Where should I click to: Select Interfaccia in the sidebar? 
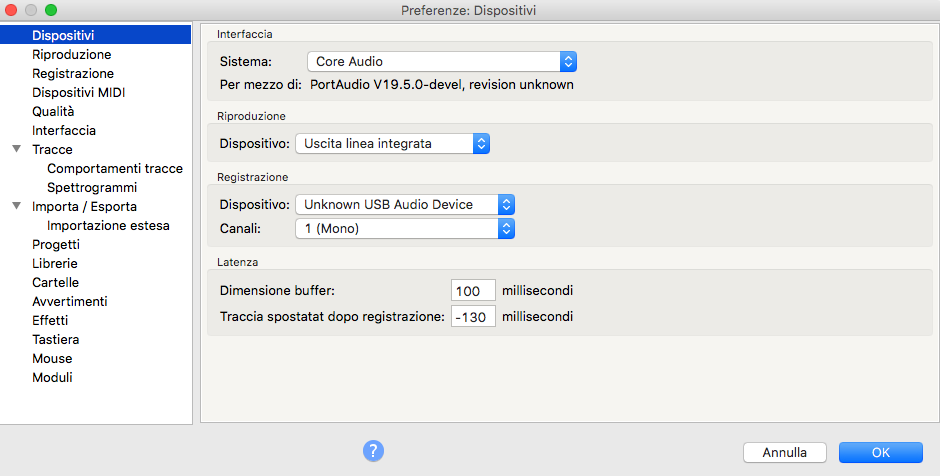click(64, 130)
